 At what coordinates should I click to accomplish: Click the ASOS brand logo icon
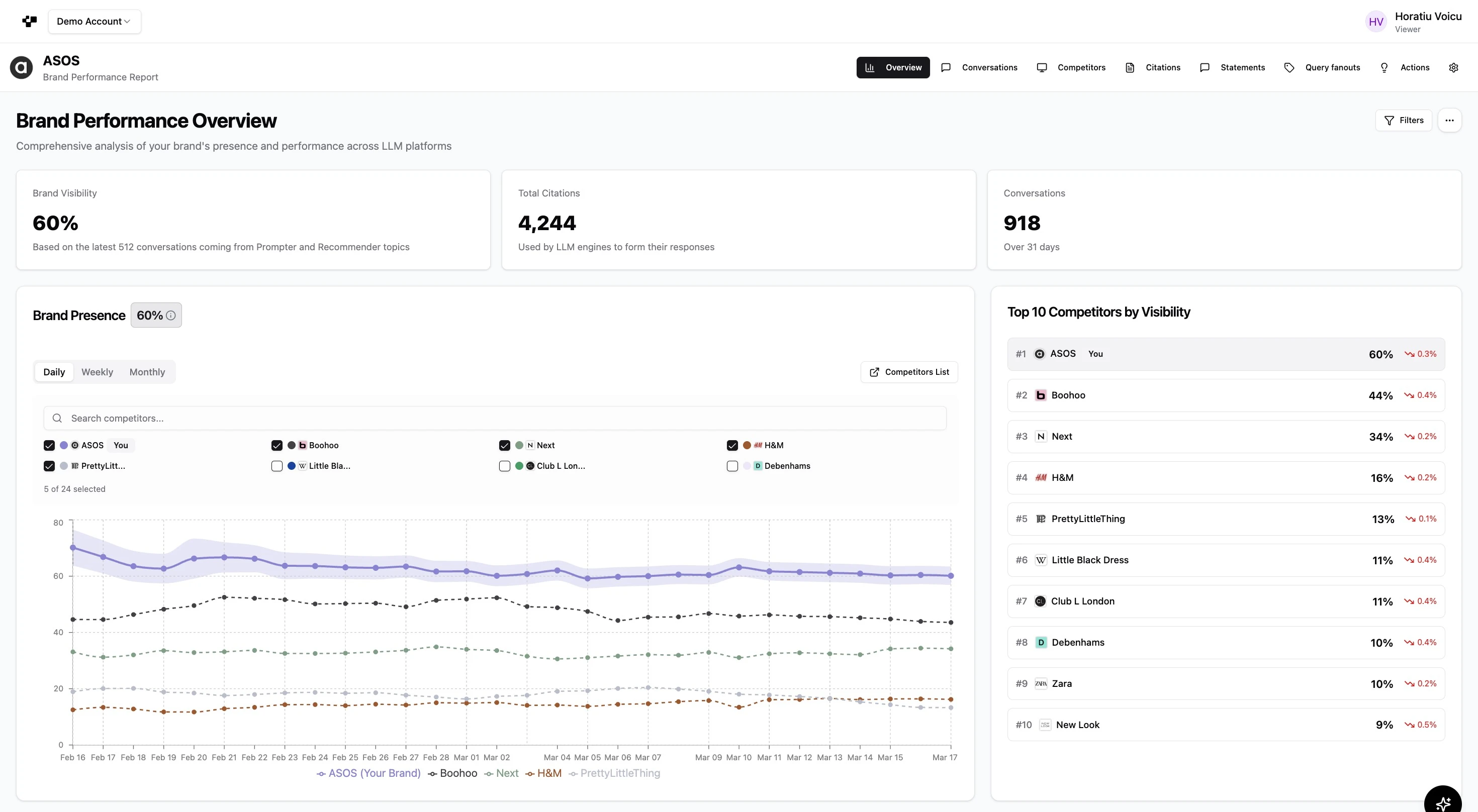21,68
